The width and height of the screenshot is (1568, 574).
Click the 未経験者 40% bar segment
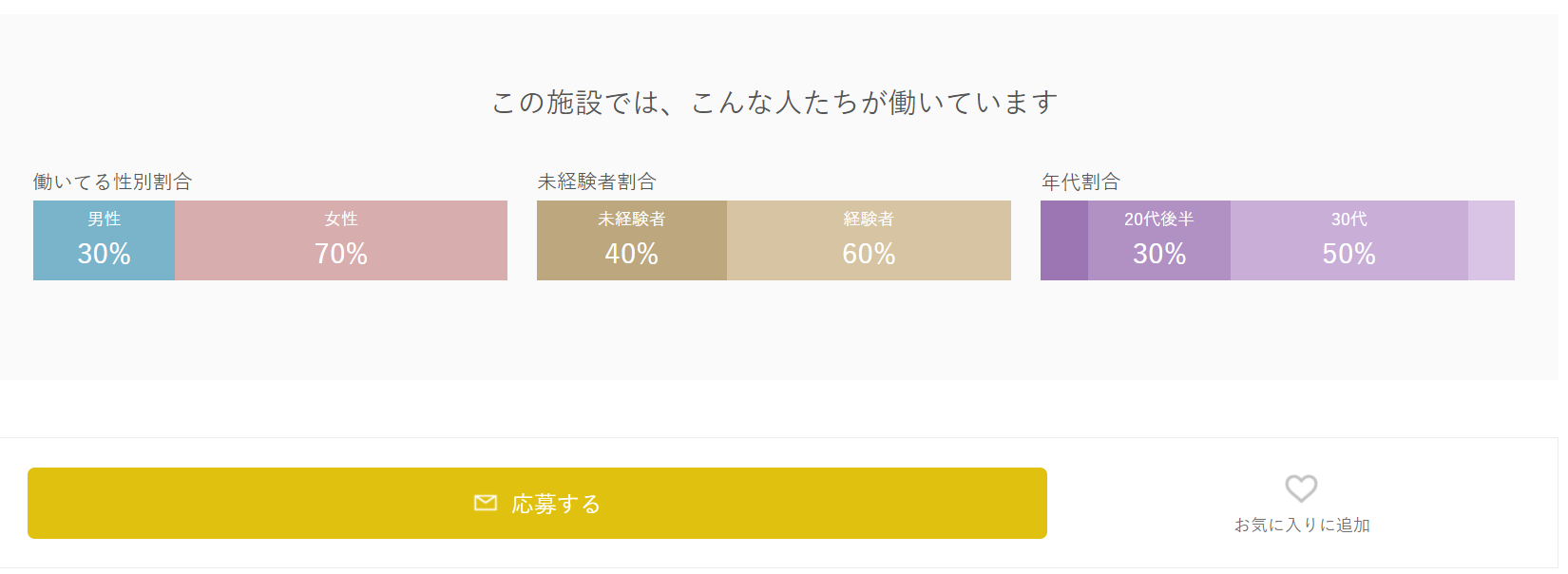click(x=632, y=240)
